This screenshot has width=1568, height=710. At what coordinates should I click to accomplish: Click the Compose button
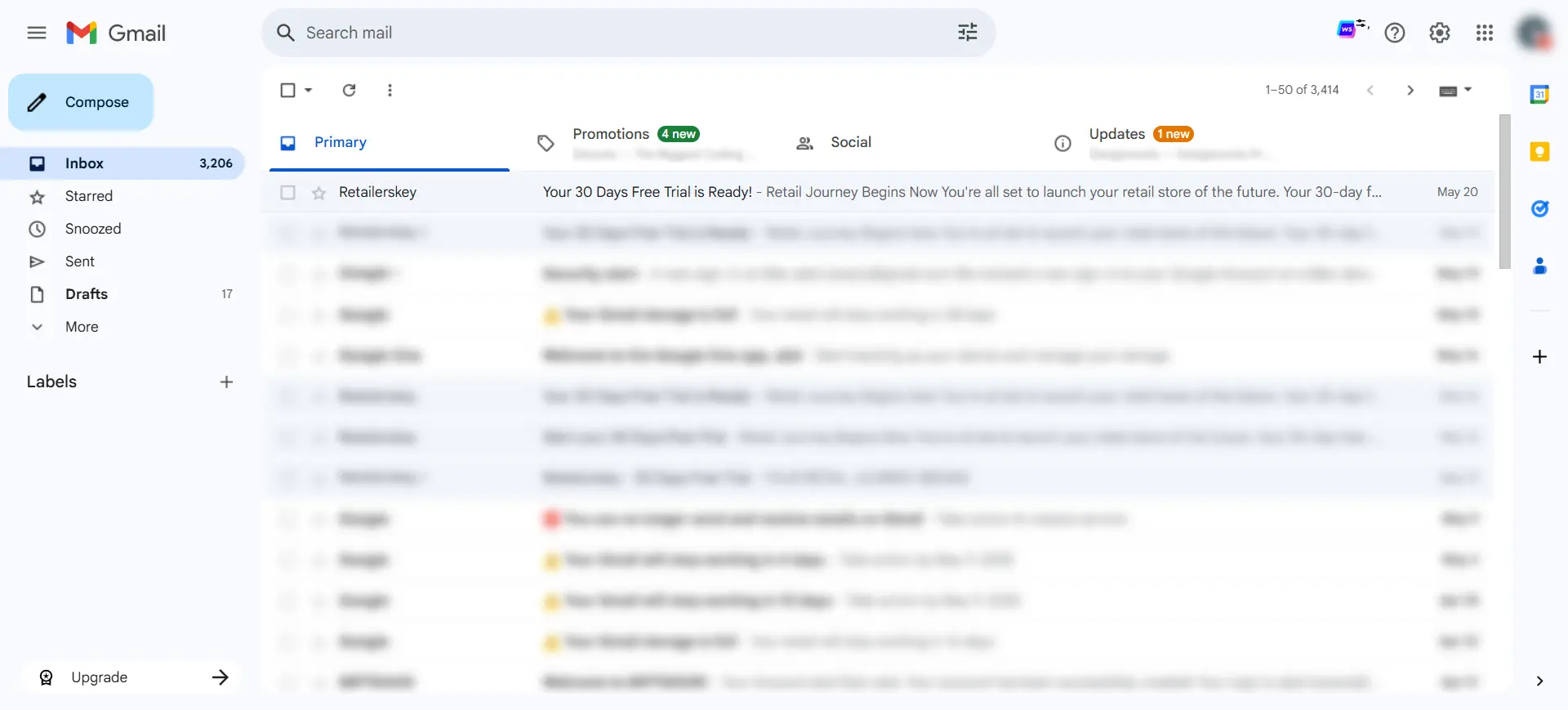pos(81,102)
